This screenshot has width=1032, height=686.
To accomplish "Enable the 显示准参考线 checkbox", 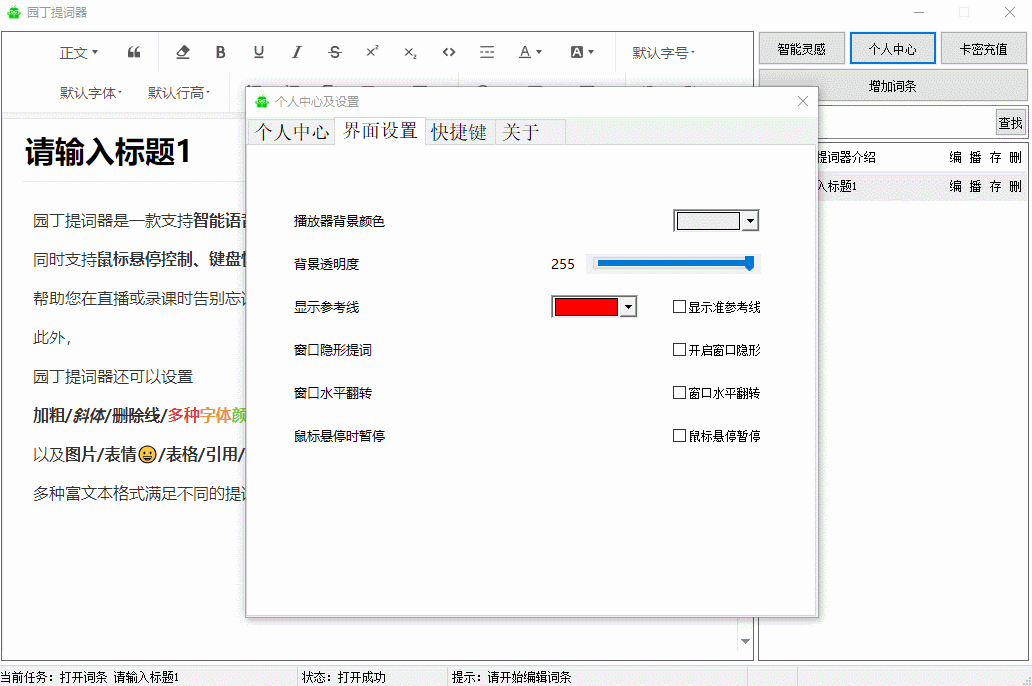I will pyautogui.click(x=680, y=308).
